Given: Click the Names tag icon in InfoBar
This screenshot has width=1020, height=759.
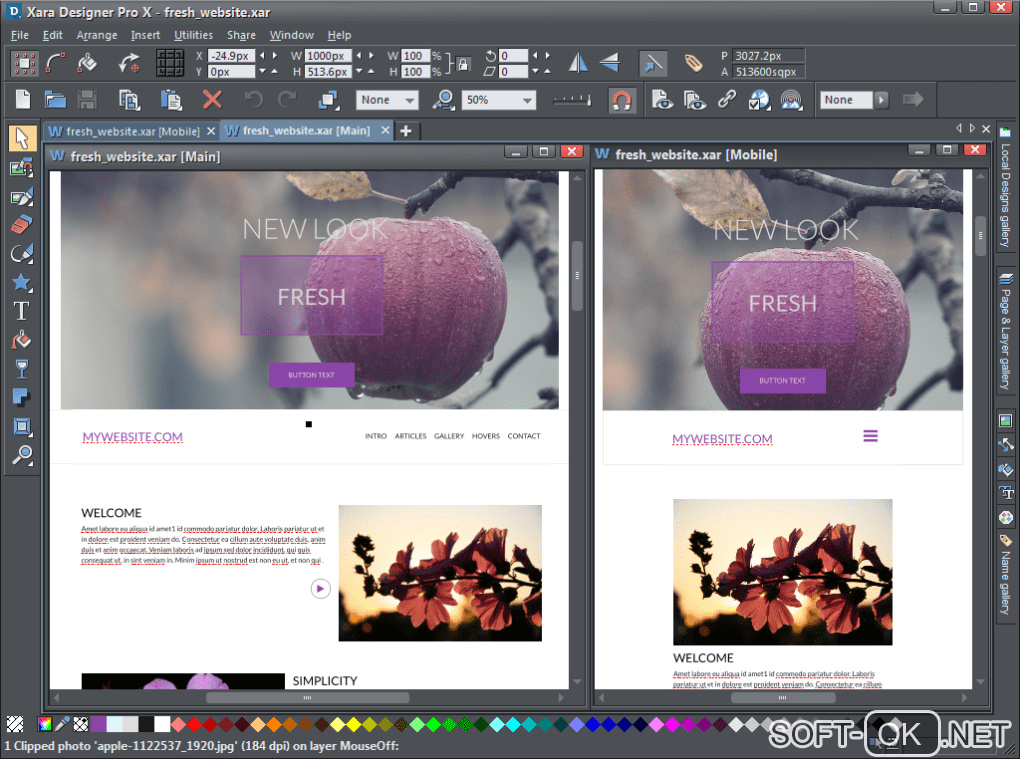Looking at the screenshot, I should [x=693, y=63].
